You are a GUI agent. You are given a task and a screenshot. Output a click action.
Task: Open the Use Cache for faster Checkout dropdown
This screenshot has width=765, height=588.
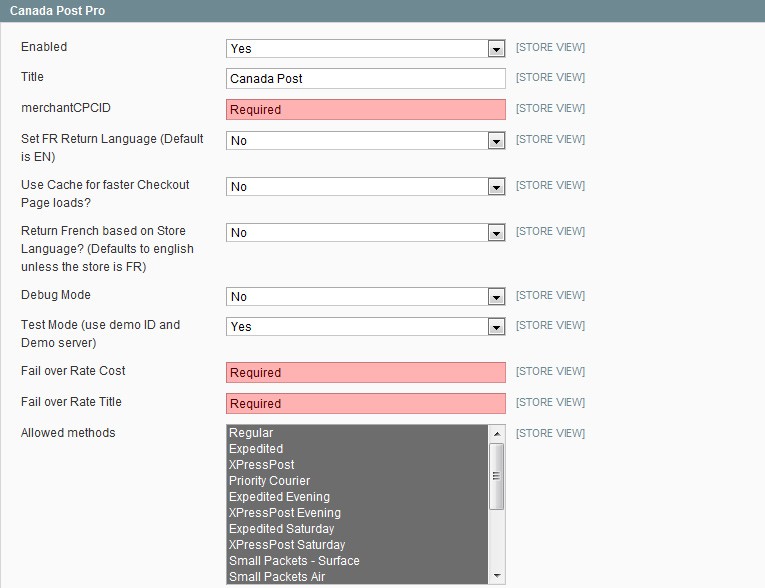(x=365, y=186)
